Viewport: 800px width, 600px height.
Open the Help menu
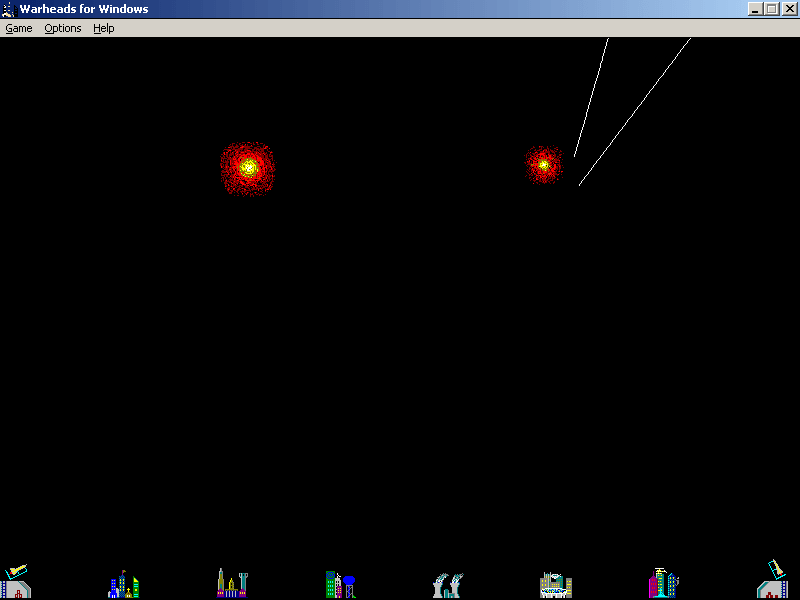[104, 29]
